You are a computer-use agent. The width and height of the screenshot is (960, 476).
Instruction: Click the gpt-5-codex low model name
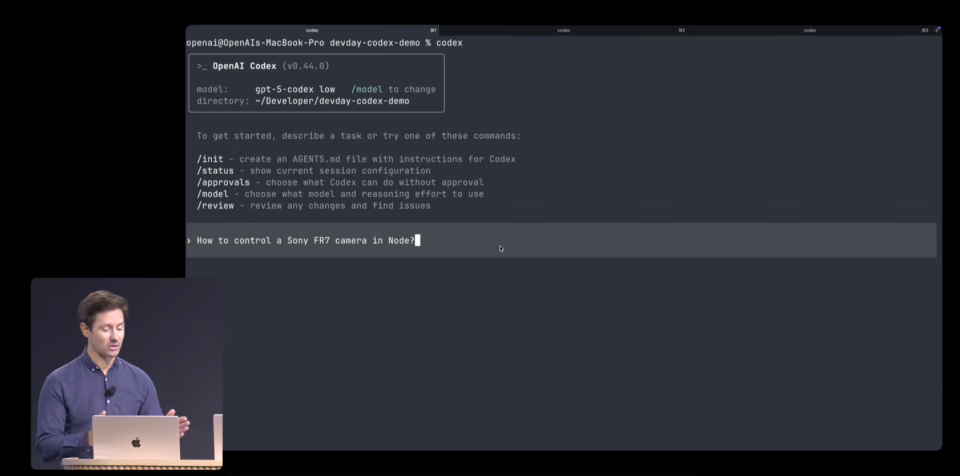click(294, 89)
